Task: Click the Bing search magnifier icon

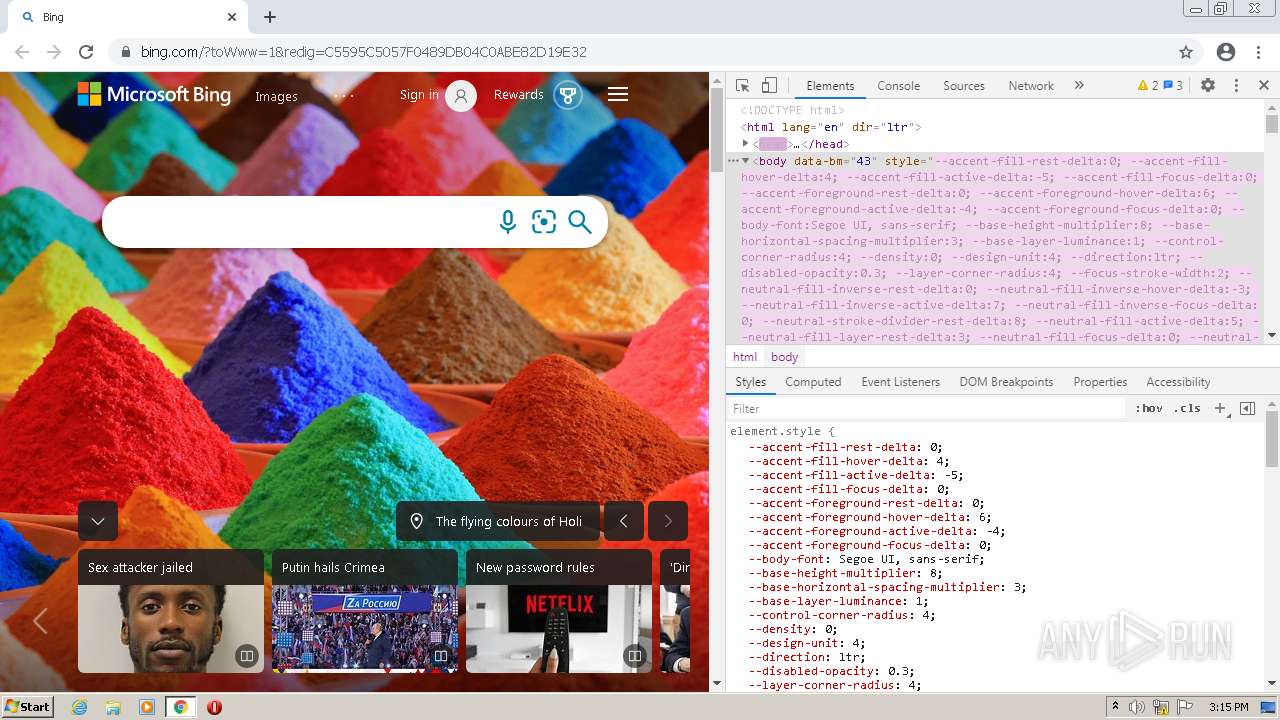Action: [580, 222]
